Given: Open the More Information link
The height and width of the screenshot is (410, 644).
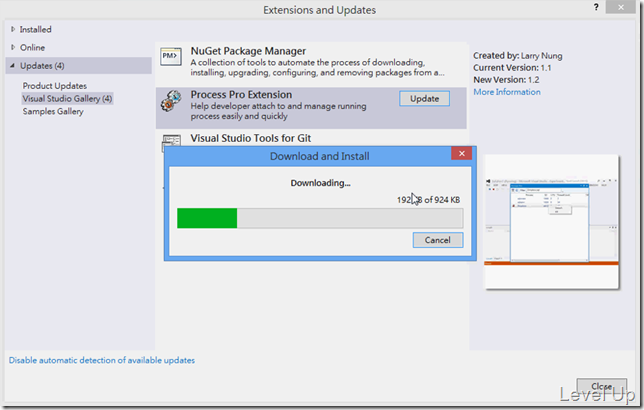Looking at the screenshot, I should pyautogui.click(x=507, y=92).
